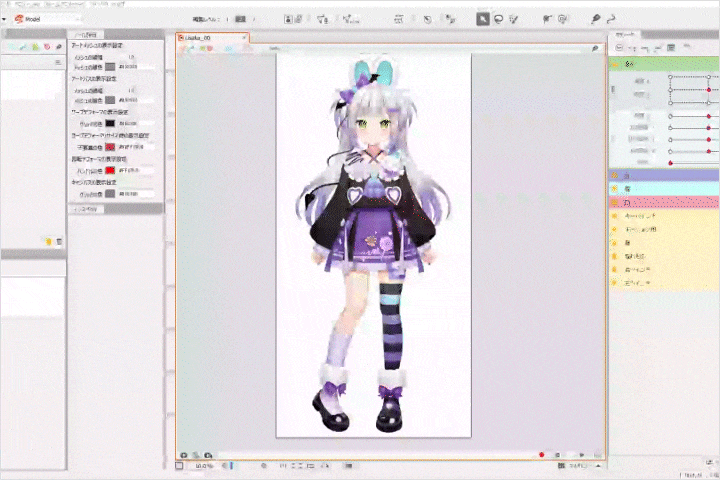This screenshot has width=720, height=480.
Task: Click the play arrow icon under the canvas
Action: [581, 455]
